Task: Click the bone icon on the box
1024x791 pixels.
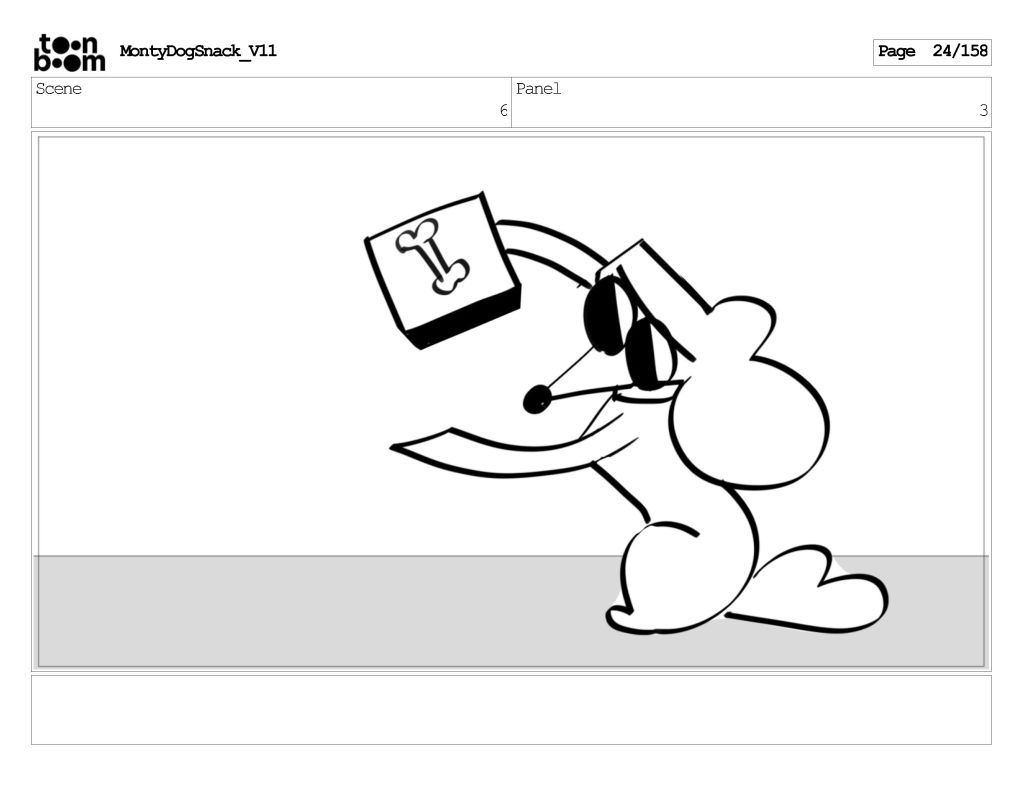Action: (x=432, y=256)
